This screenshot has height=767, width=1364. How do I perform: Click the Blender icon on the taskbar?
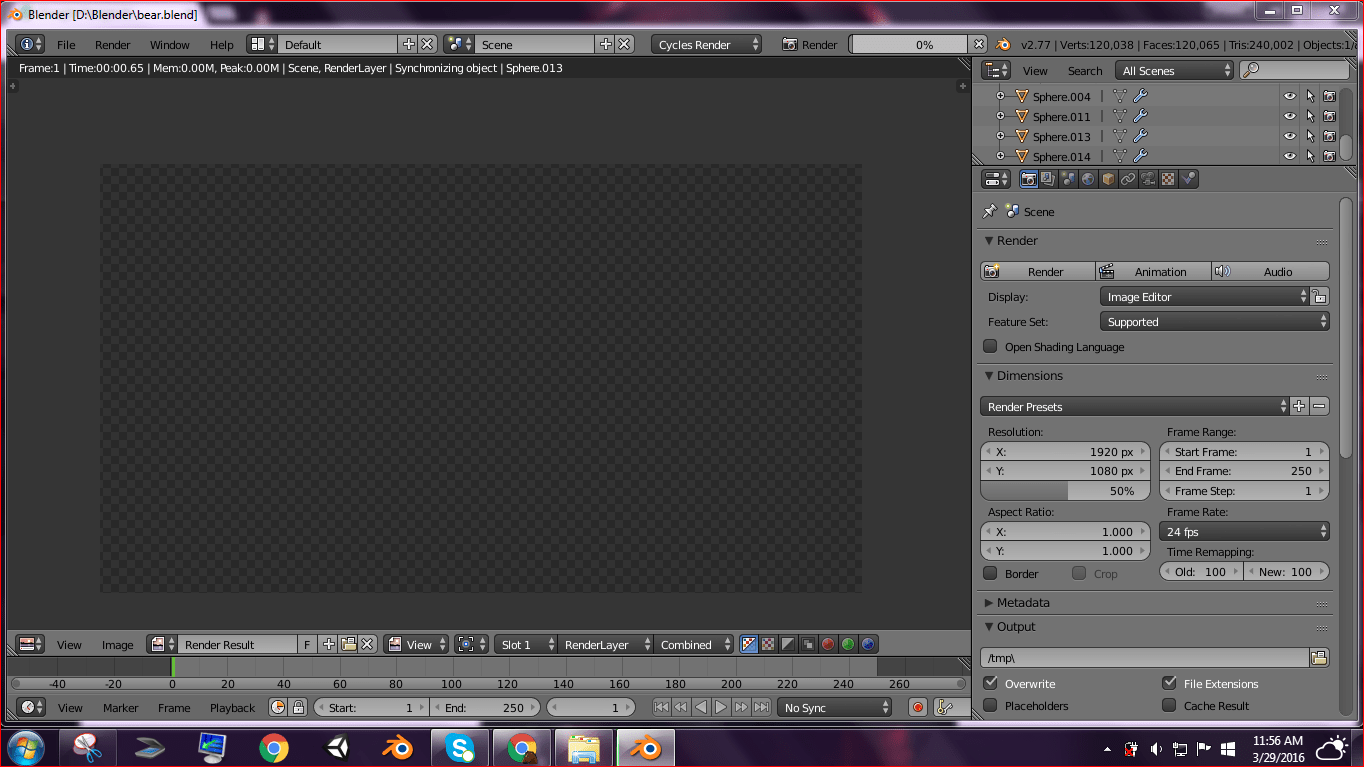[x=645, y=747]
